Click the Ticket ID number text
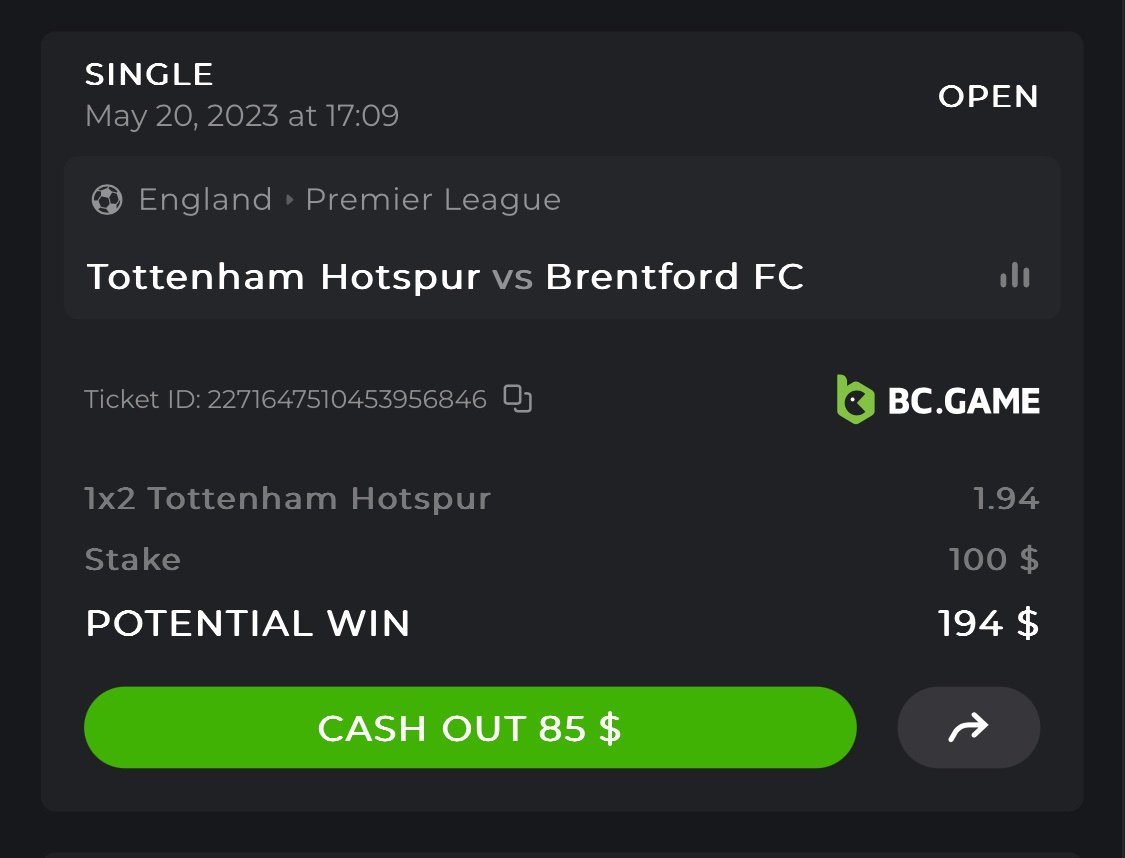 click(x=346, y=400)
